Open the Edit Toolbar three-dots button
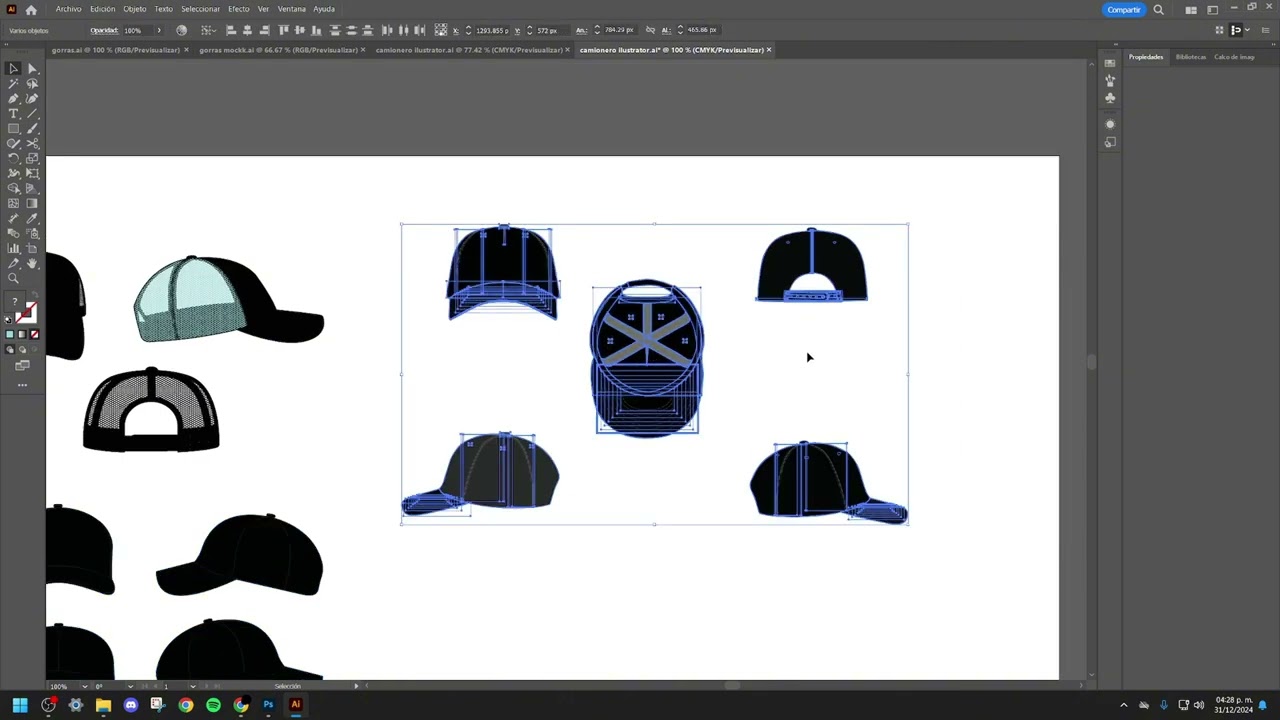The image size is (1280, 720). [x=22, y=385]
